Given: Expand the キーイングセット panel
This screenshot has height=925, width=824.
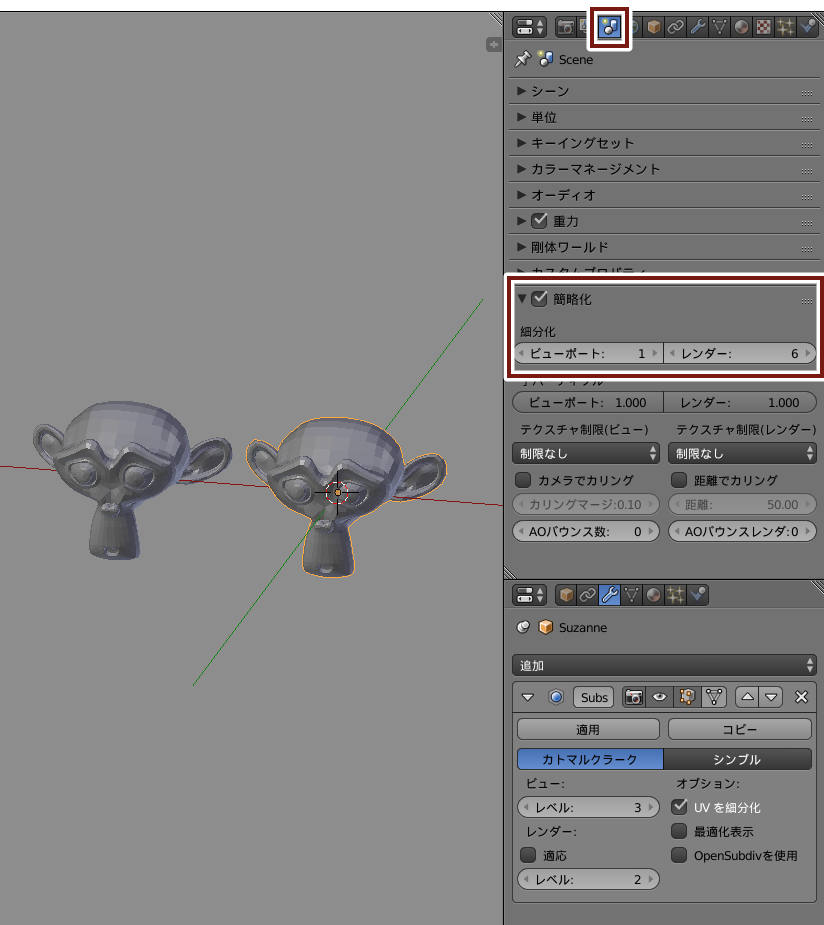Looking at the screenshot, I should [x=521, y=143].
